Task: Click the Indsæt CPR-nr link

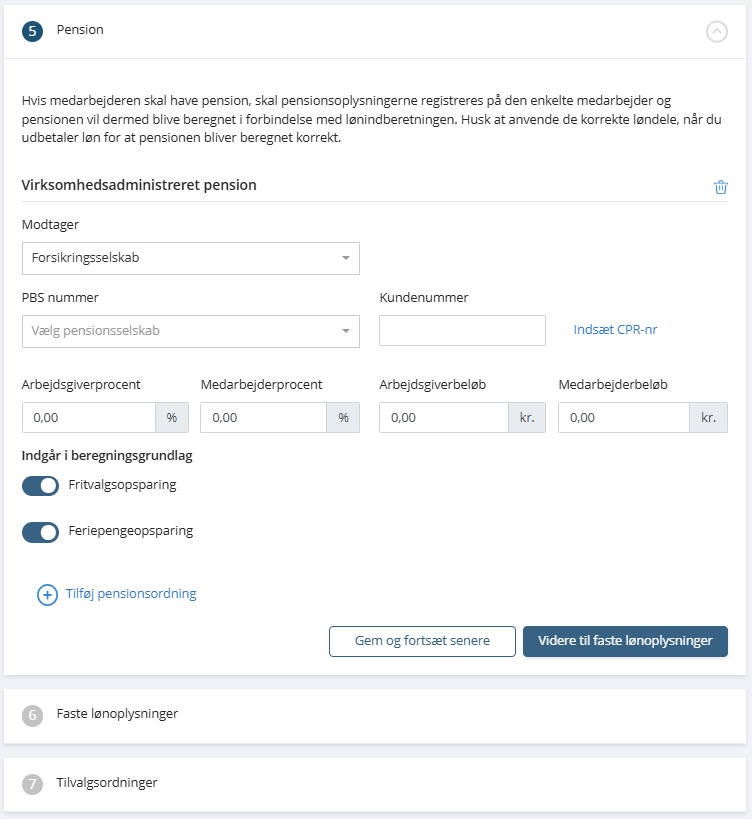Action: [615, 330]
